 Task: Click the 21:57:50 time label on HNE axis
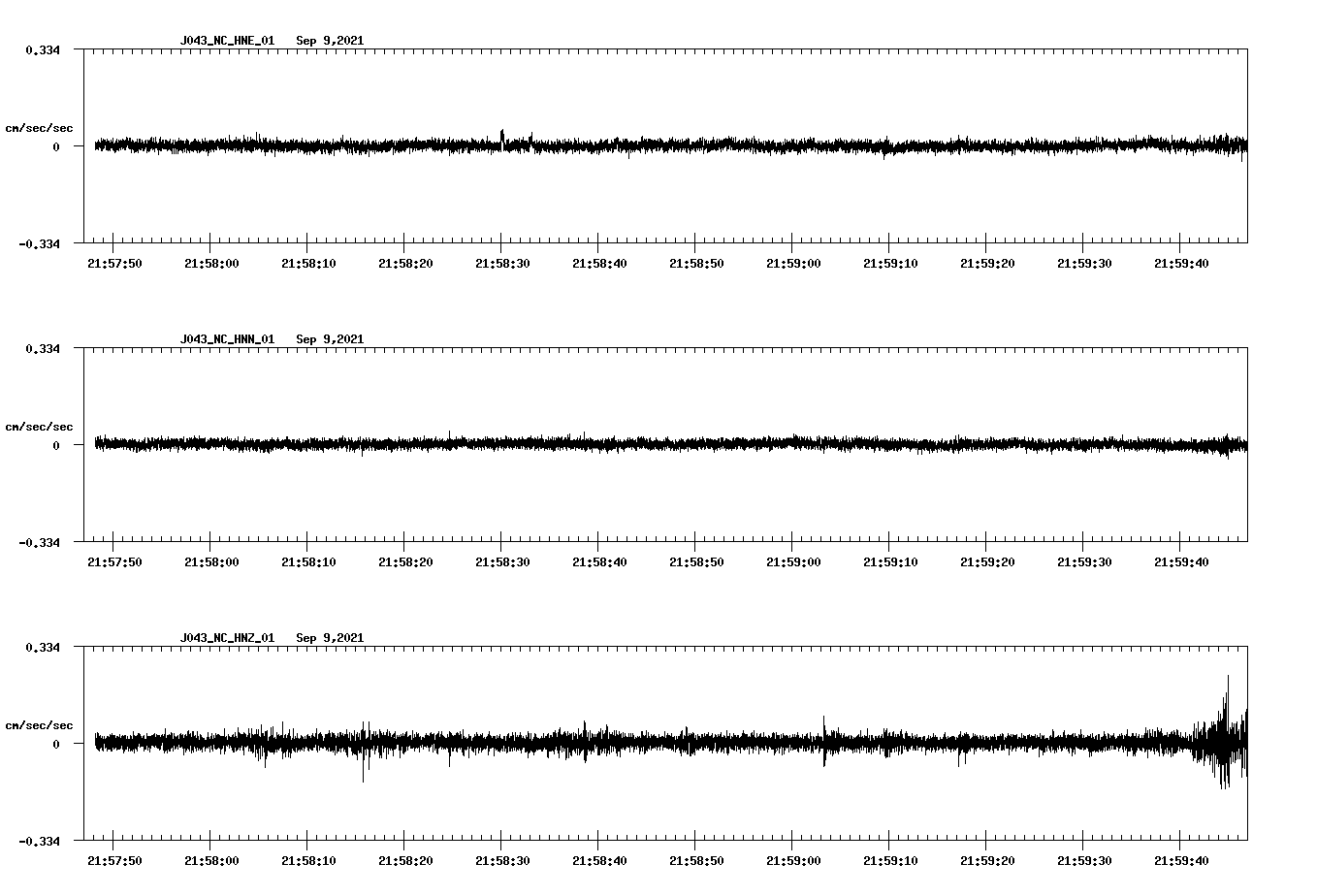(x=114, y=264)
